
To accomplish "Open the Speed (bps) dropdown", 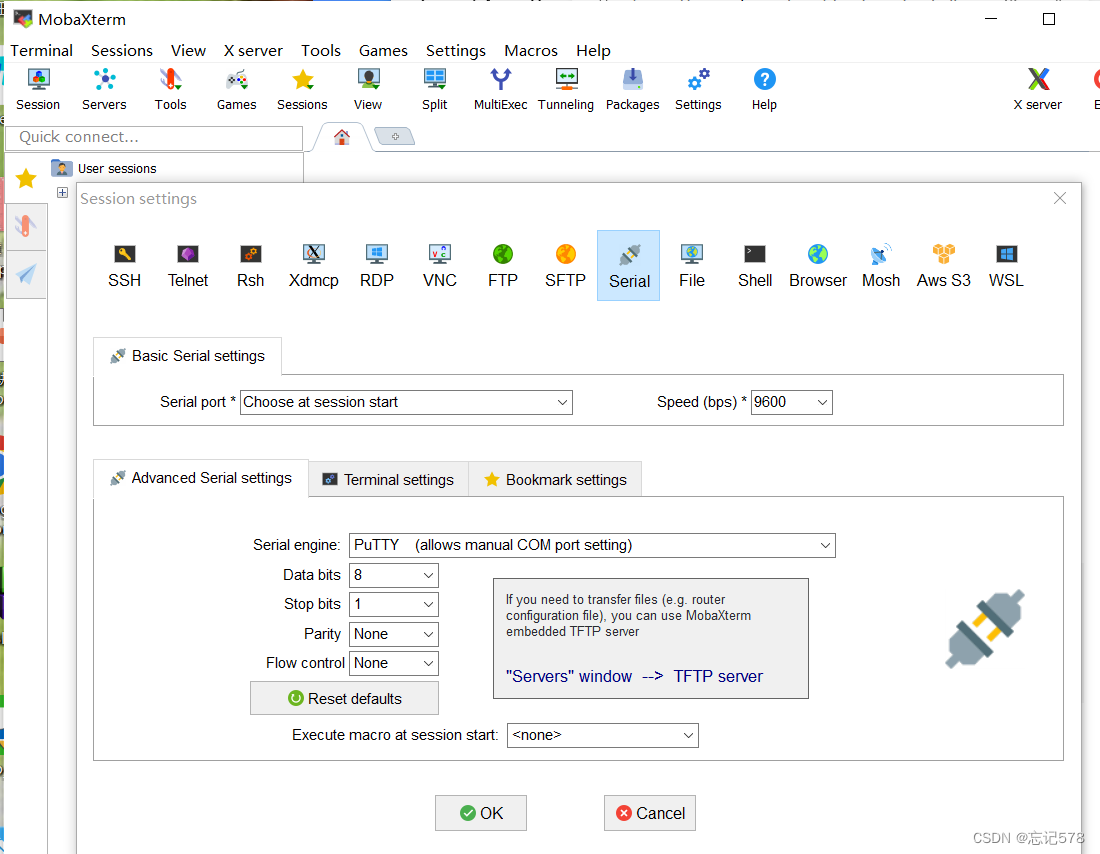I will (x=791, y=402).
